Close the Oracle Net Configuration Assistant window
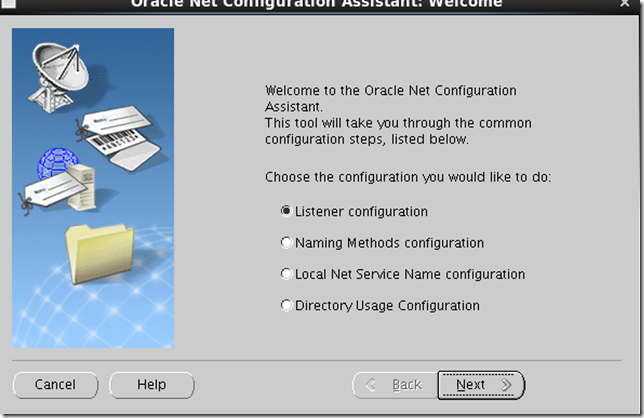This screenshot has width=644, height=418. 625,3
